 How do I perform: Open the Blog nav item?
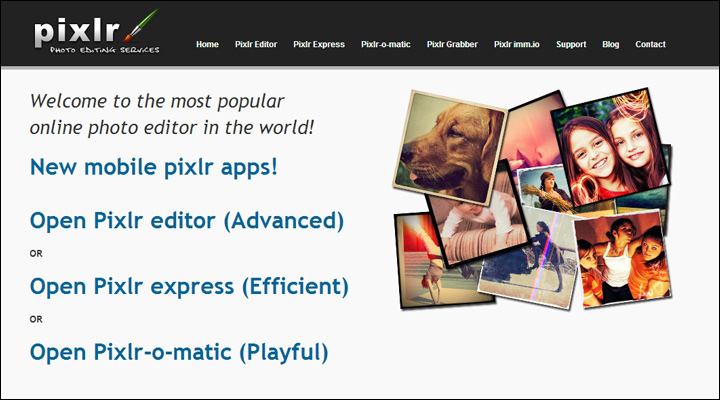(610, 45)
